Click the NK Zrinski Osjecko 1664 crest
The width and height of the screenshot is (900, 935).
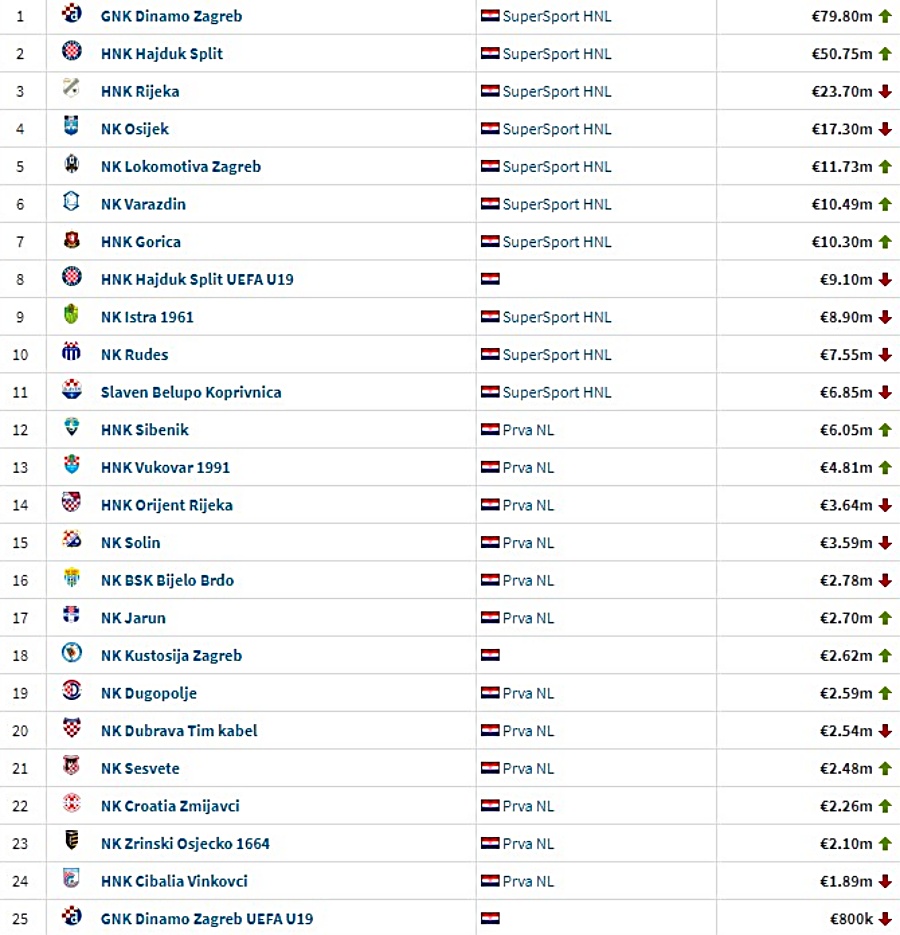[72, 840]
